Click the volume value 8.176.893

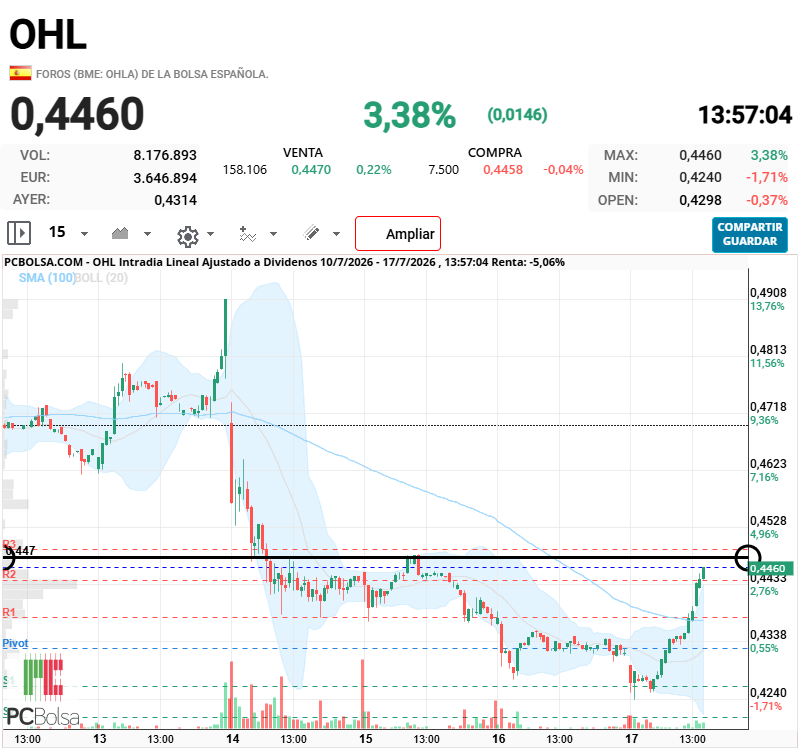tap(165, 155)
